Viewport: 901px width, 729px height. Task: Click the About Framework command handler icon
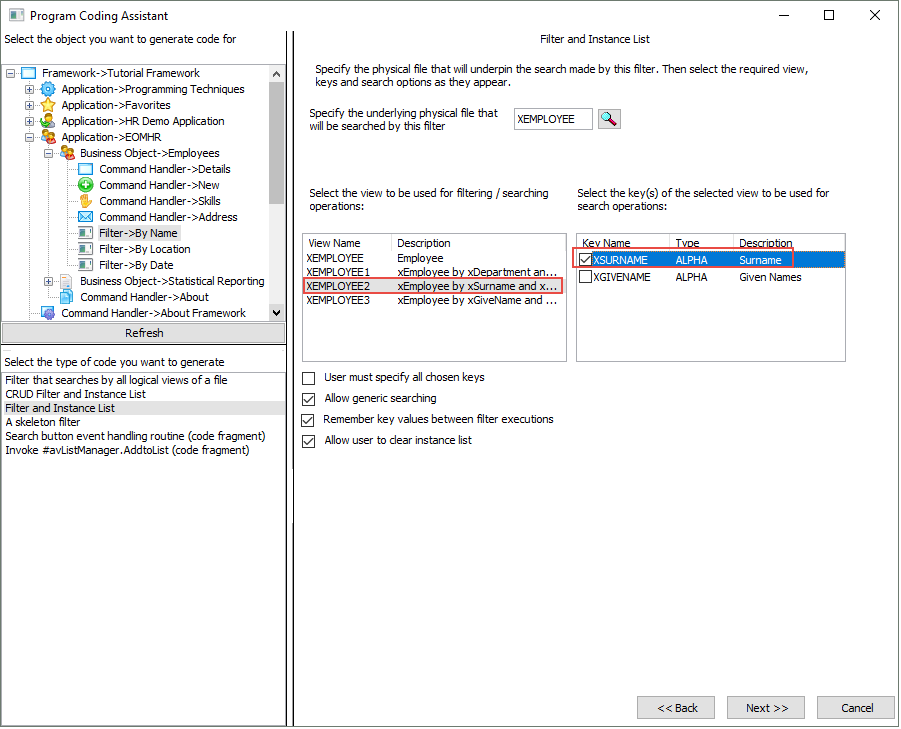pyautogui.click(x=48, y=313)
